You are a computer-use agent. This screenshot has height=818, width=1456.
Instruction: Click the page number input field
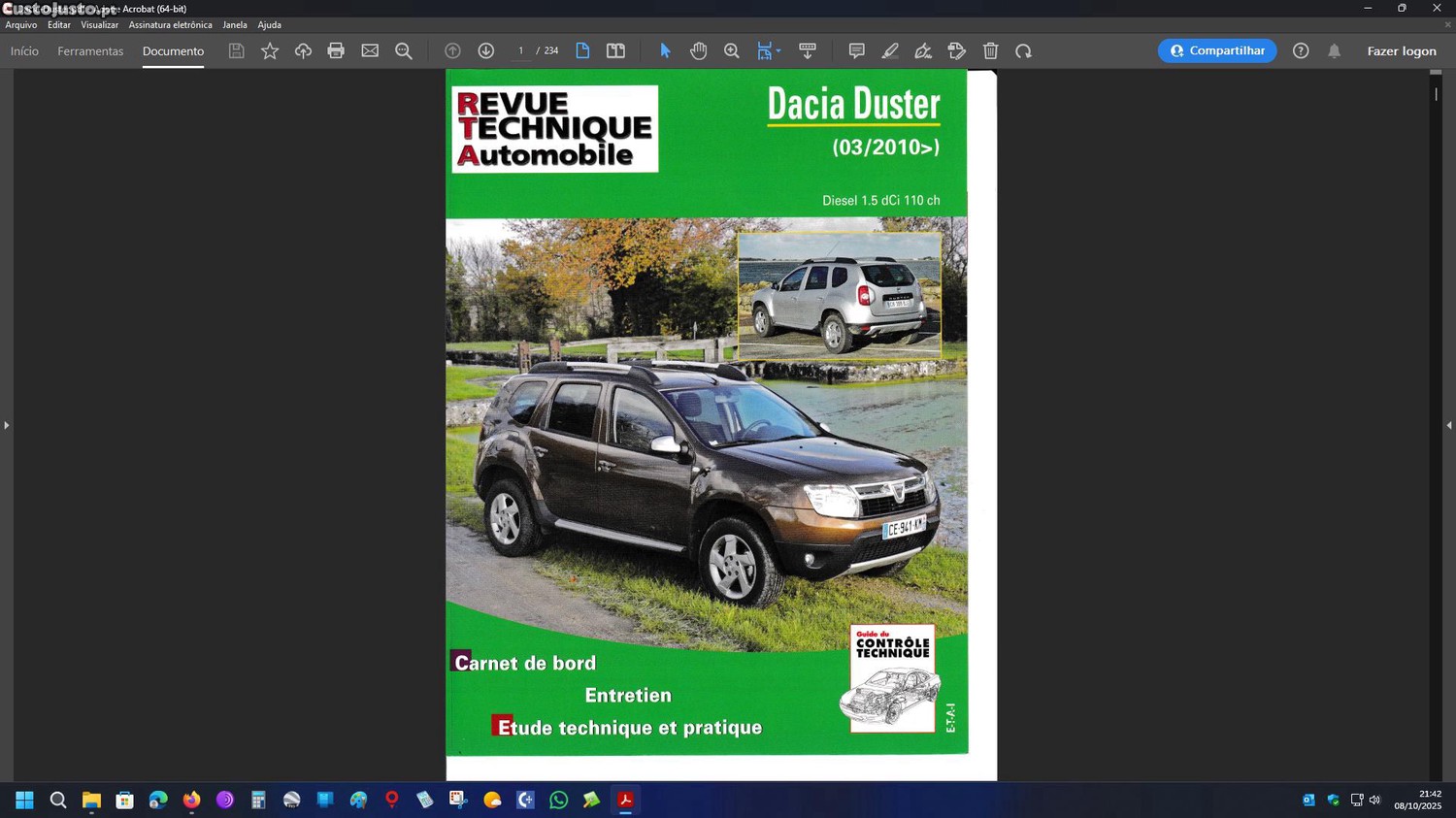pos(520,51)
